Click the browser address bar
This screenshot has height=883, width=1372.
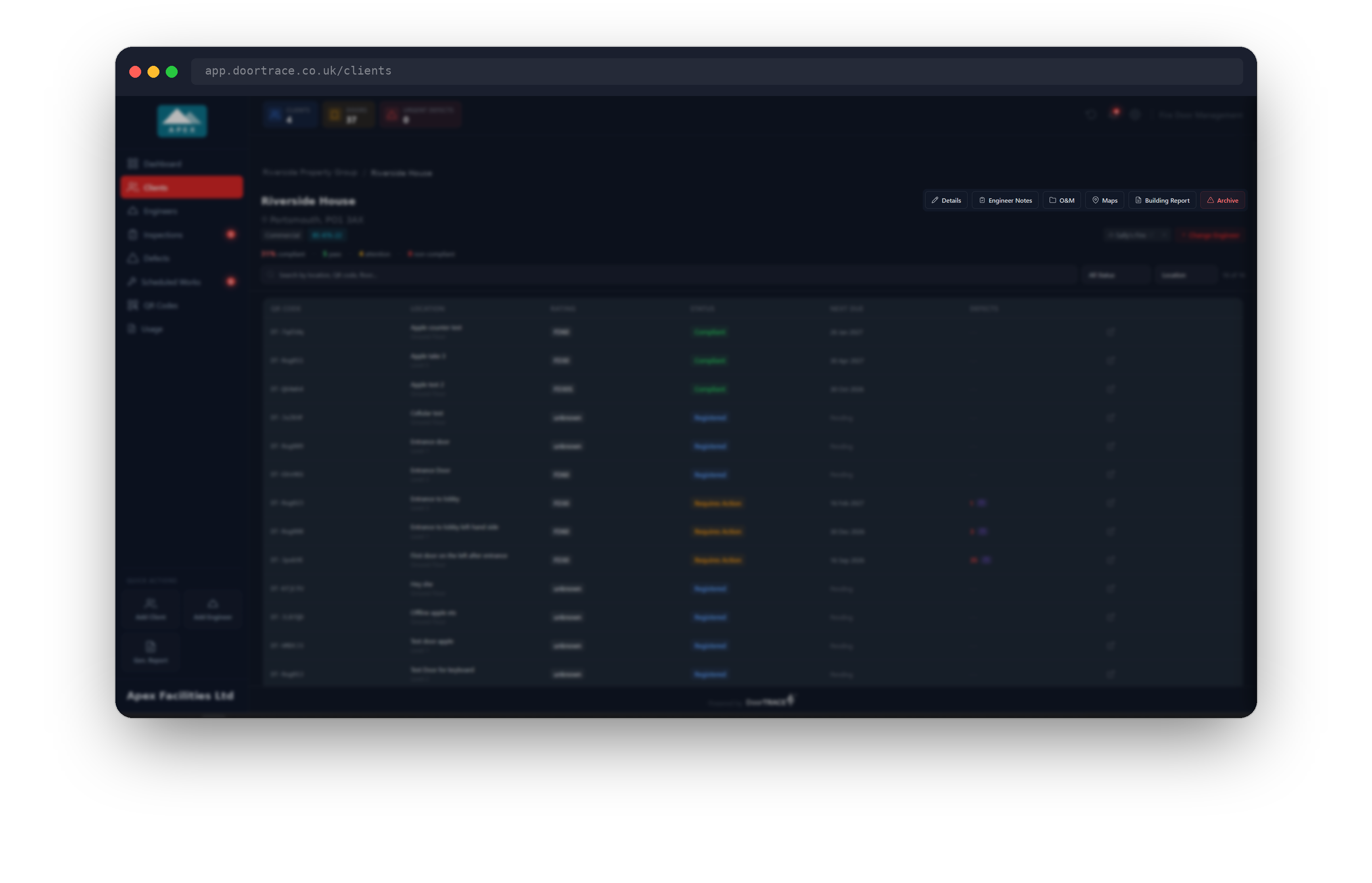717,71
